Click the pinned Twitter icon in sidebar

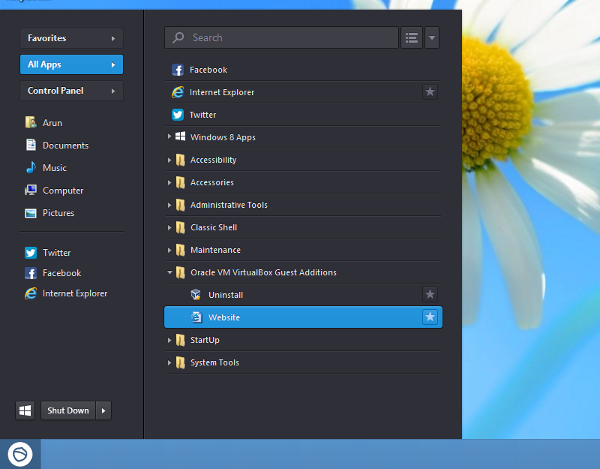click(31, 253)
